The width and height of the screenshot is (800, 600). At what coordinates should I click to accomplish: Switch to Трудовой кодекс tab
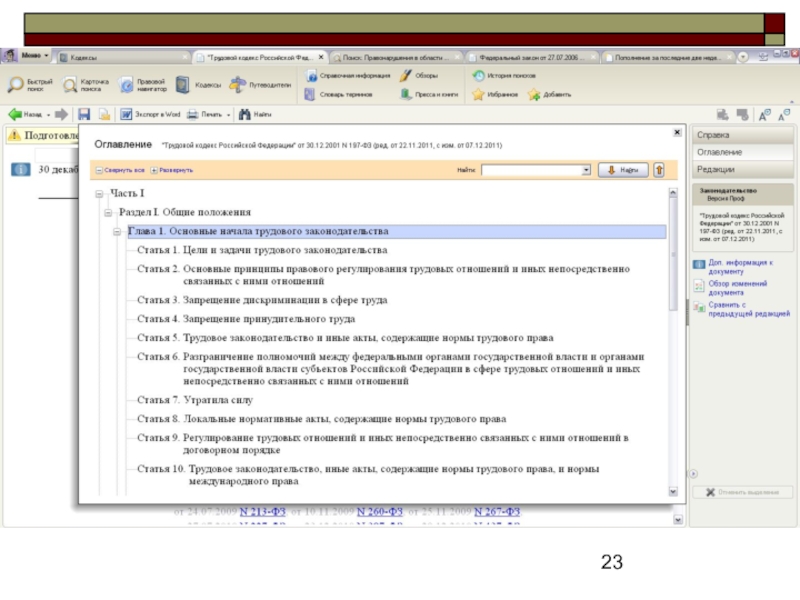coord(260,58)
